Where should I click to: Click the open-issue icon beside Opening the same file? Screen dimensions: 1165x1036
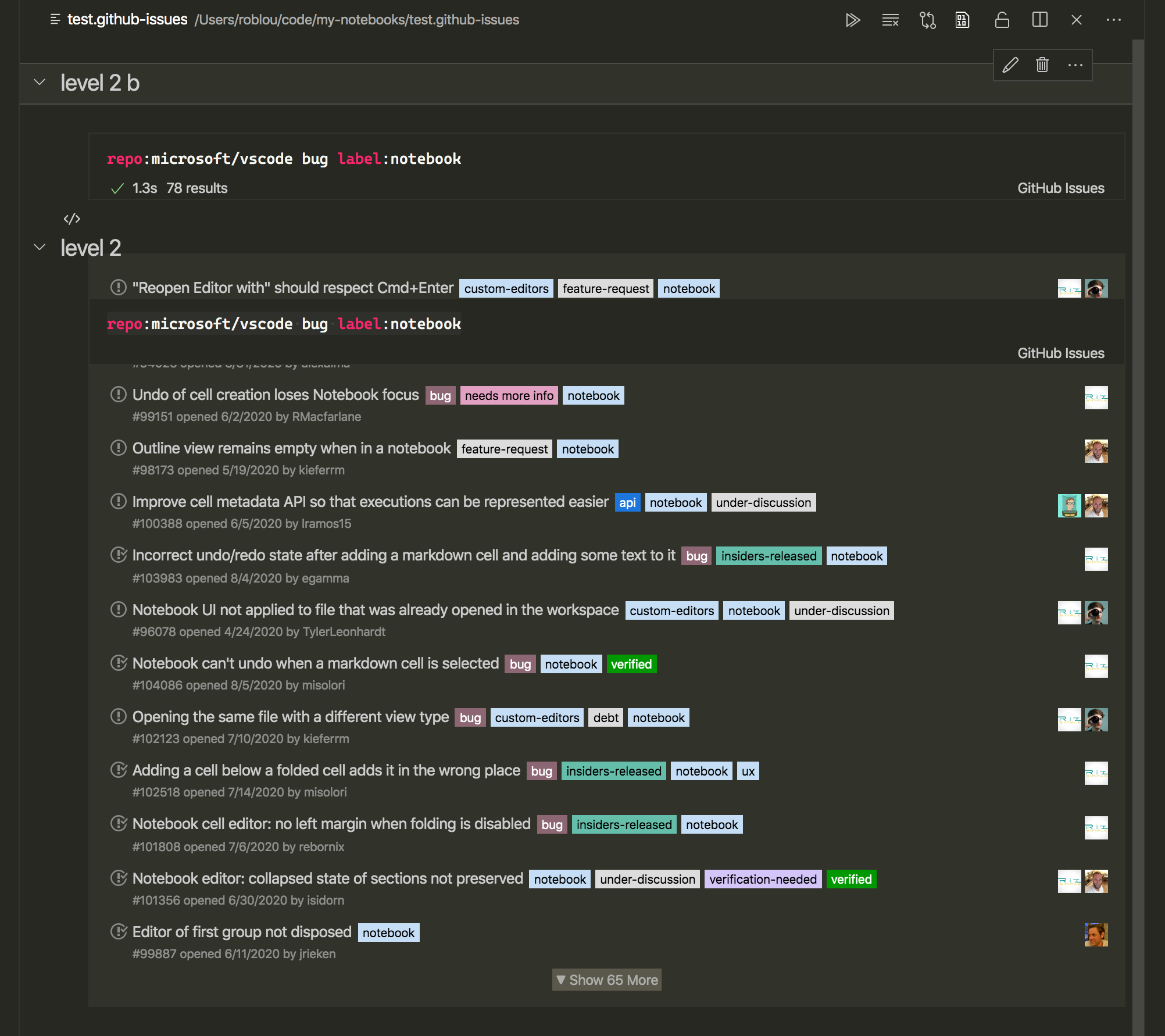[x=118, y=716]
